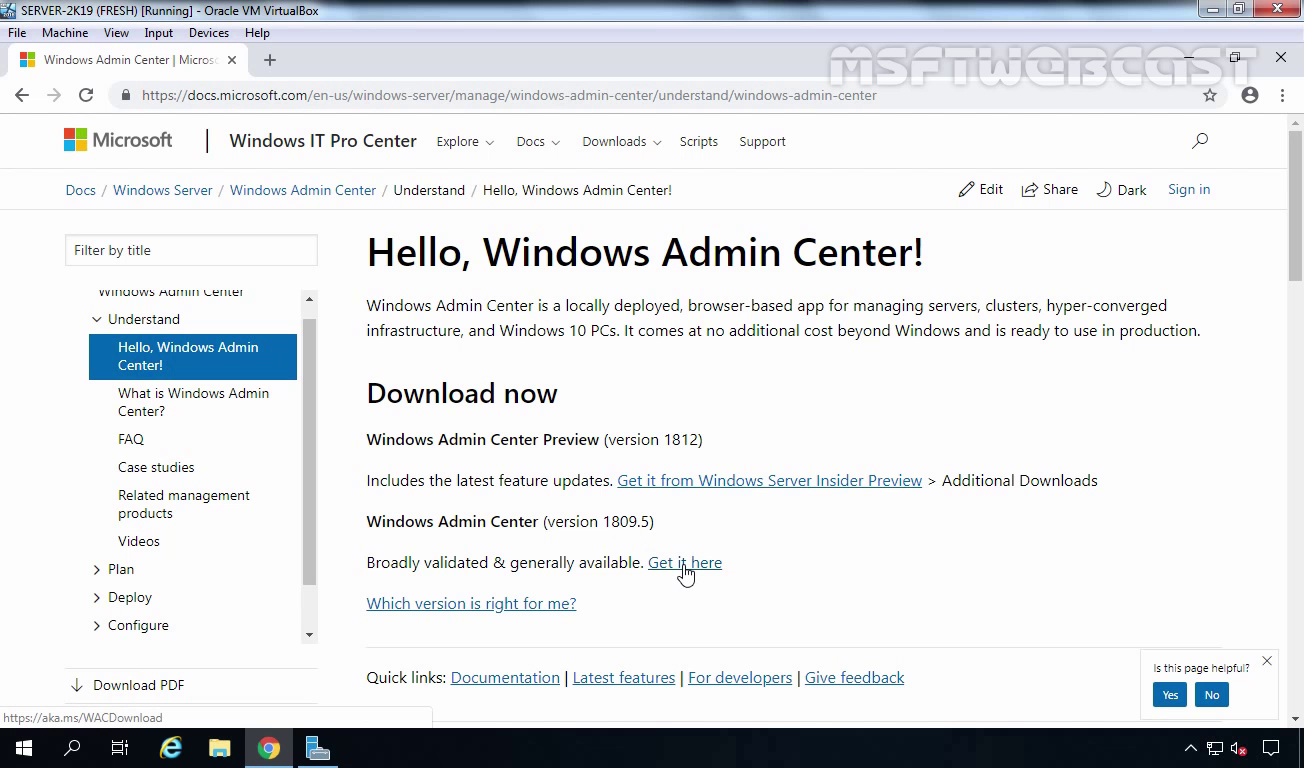The height and width of the screenshot is (768, 1304).
Task: Launch Internet Explorer from the taskbar
Action: pos(172,748)
